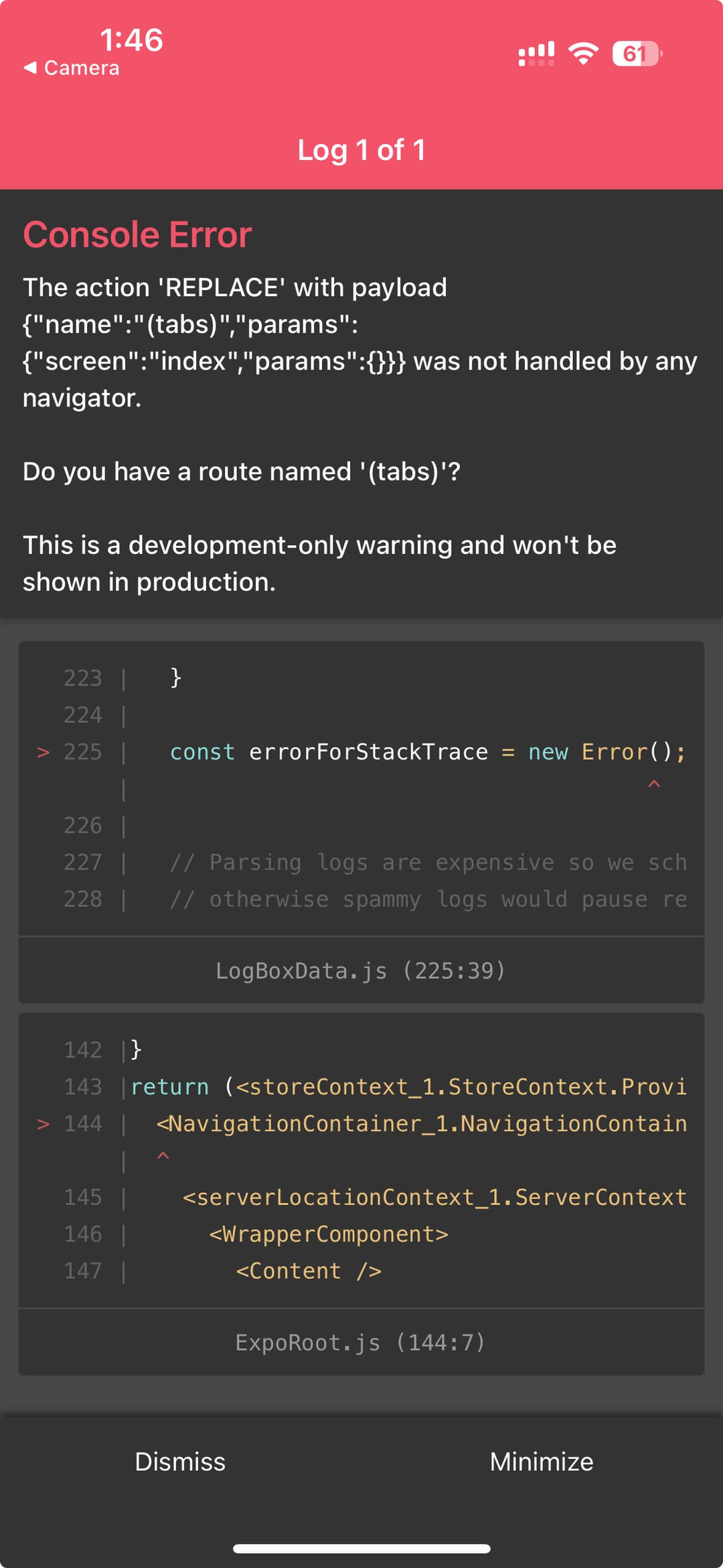Click the WrapperComponent code line
Screen dimensions: 723x1568
328,1234
